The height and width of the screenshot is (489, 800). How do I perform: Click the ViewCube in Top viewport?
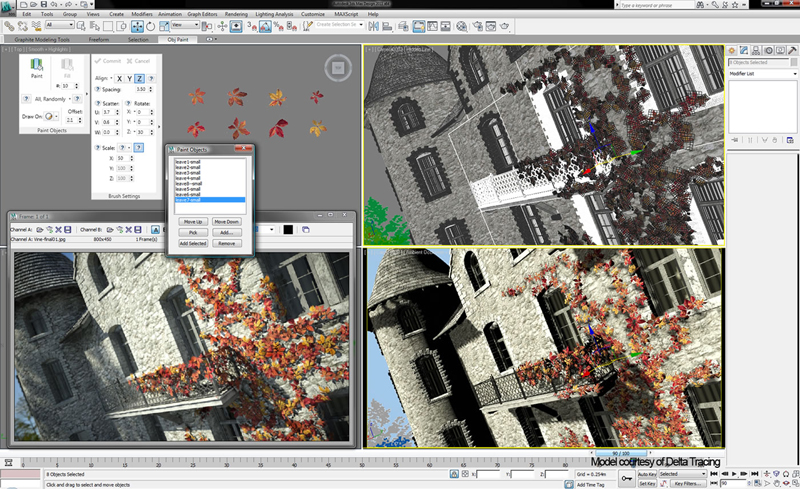coord(337,68)
